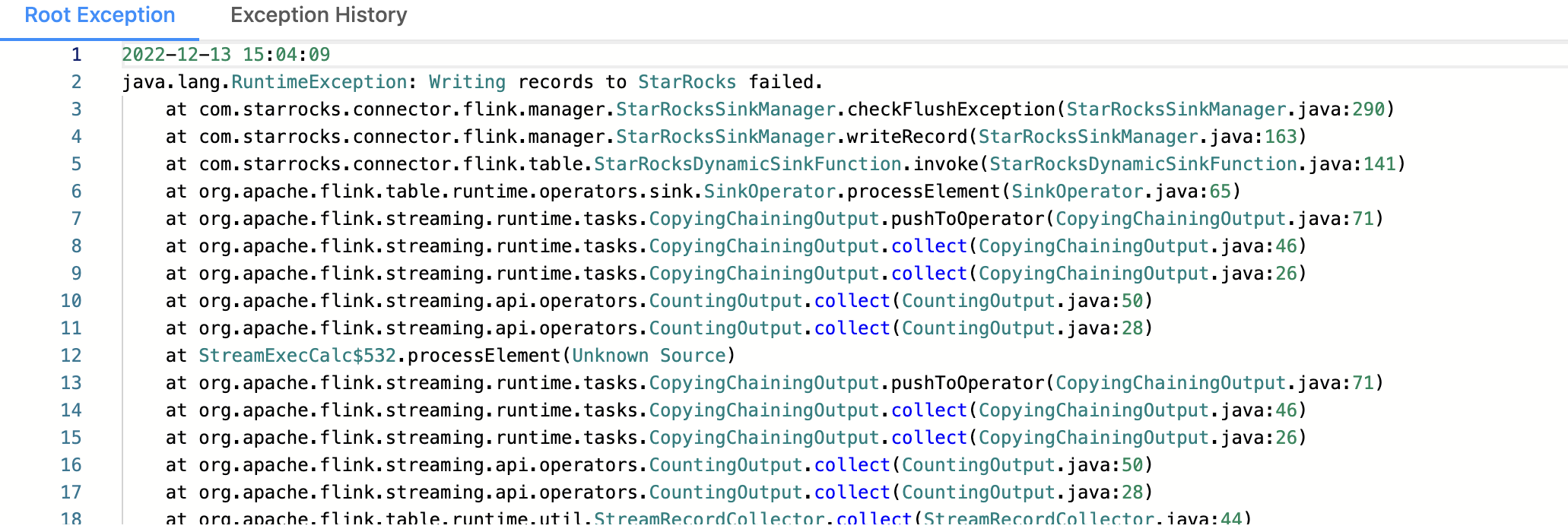Select the Root Exception tab
The height and width of the screenshot is (532, 1568).
click(x=100, y=16)
